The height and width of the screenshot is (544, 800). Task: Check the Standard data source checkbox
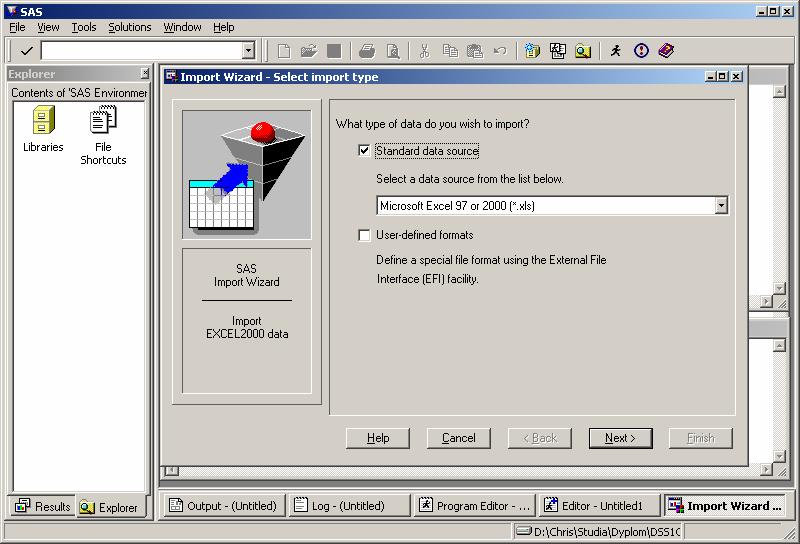click(x=364, y=151)
